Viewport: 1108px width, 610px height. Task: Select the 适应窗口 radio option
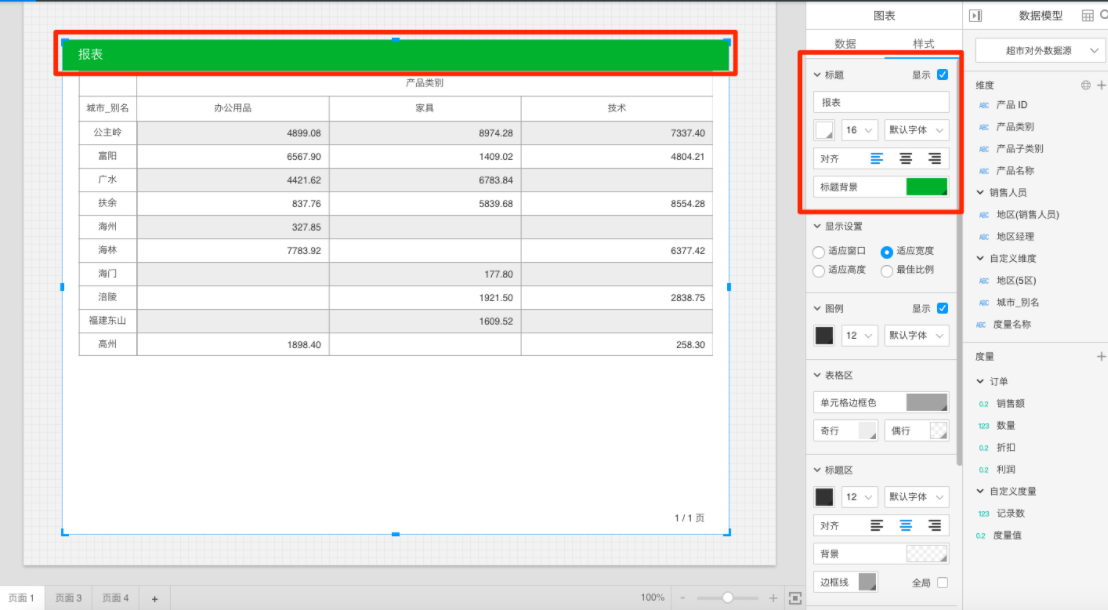818,252
